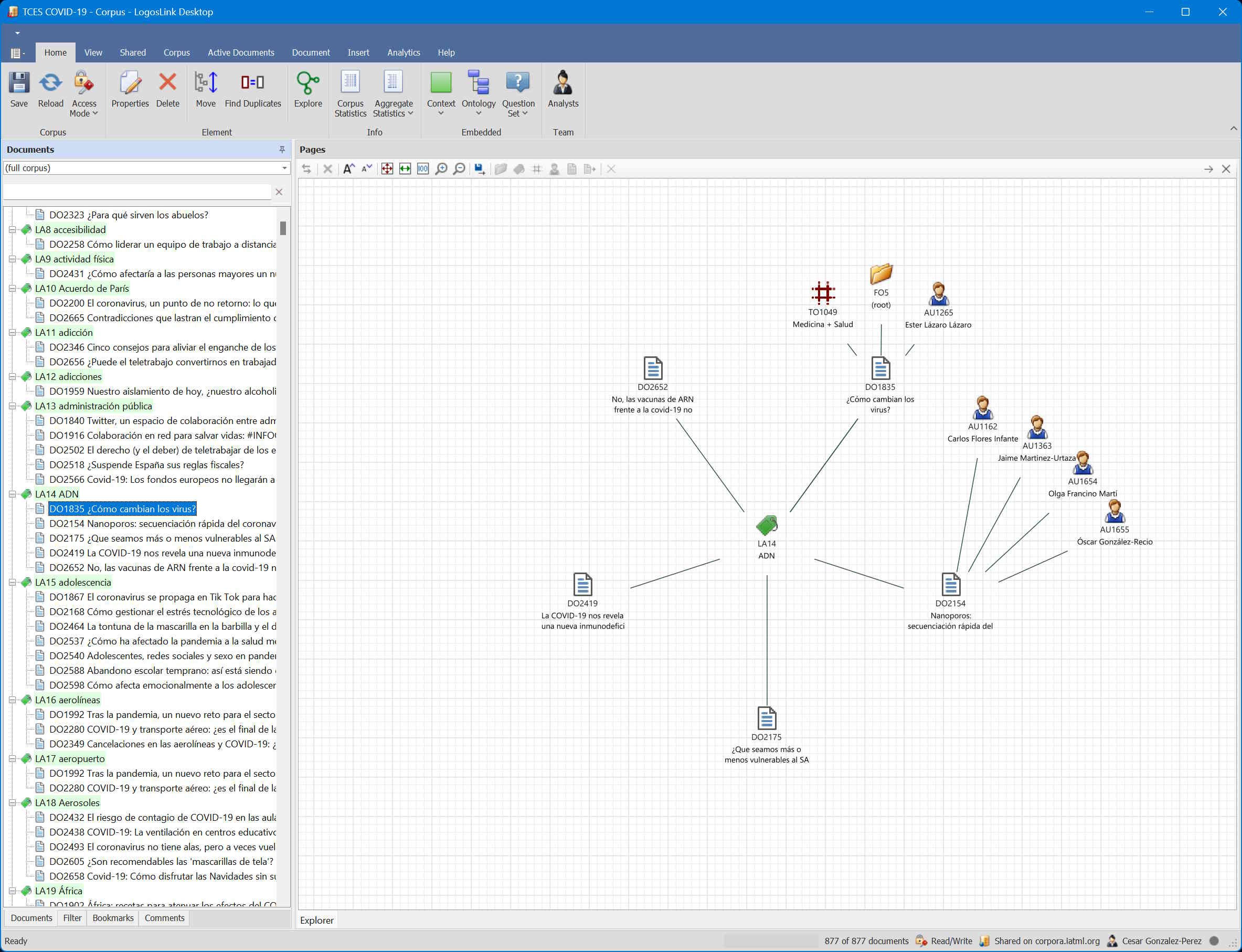1242x952 pixels.
Task: Select the TO1049 Medicina + Salud topic node
Action: pyautogui.click(x=823, y=305)
